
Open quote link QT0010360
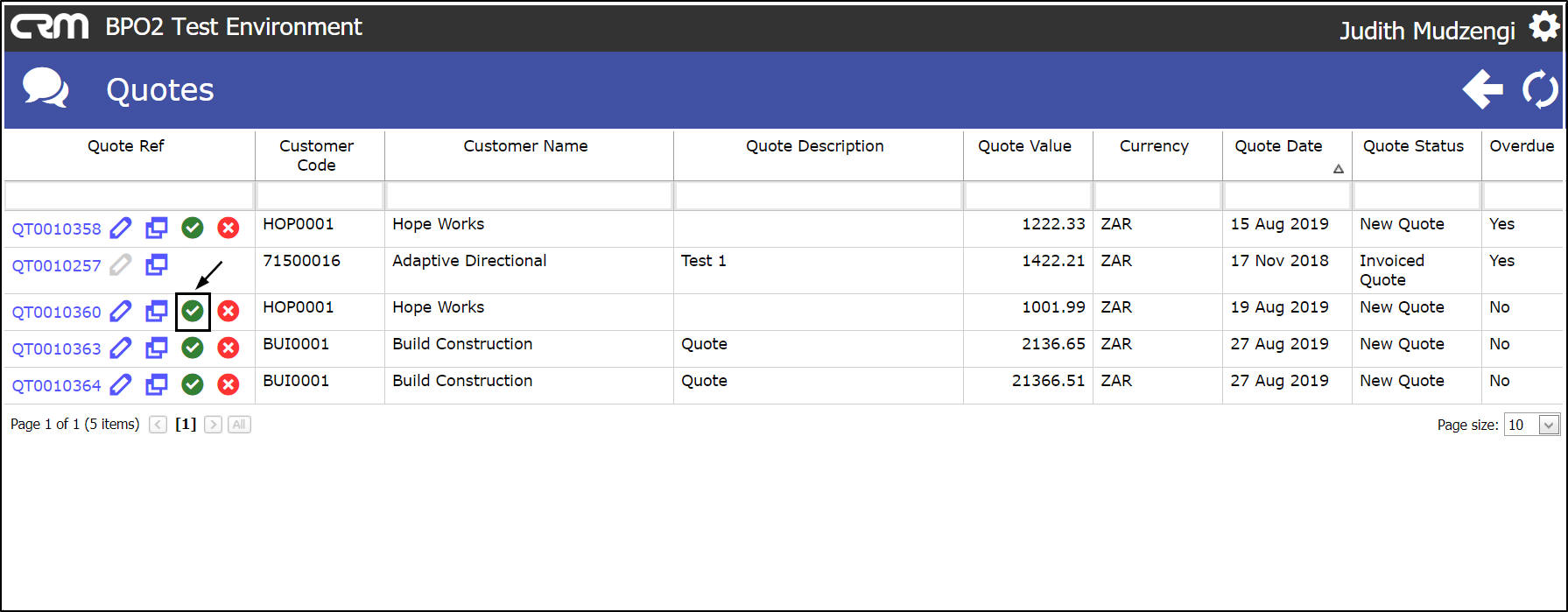click(x=57, y=313)
